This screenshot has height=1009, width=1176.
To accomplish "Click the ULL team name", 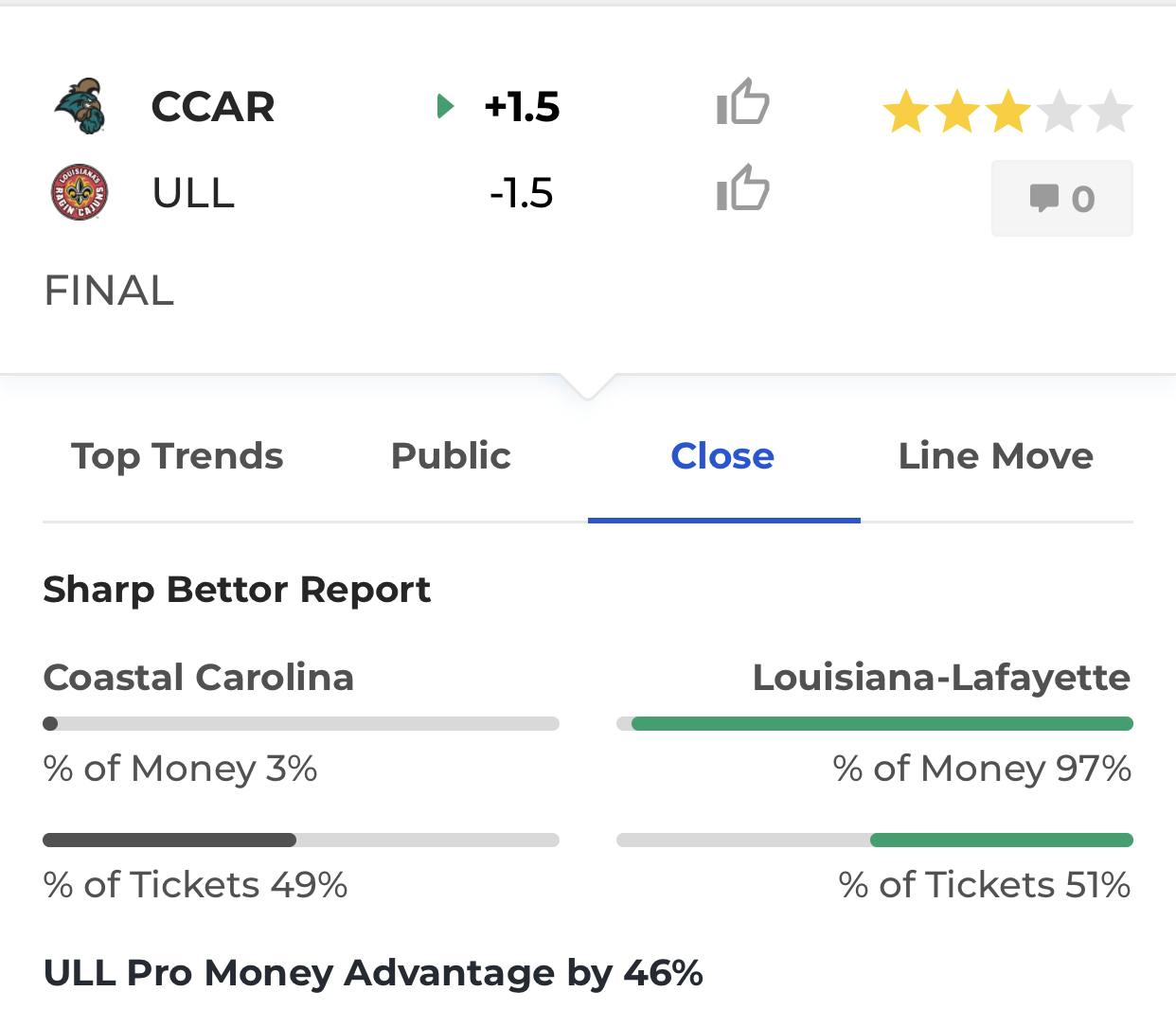I will click(193, 193).
